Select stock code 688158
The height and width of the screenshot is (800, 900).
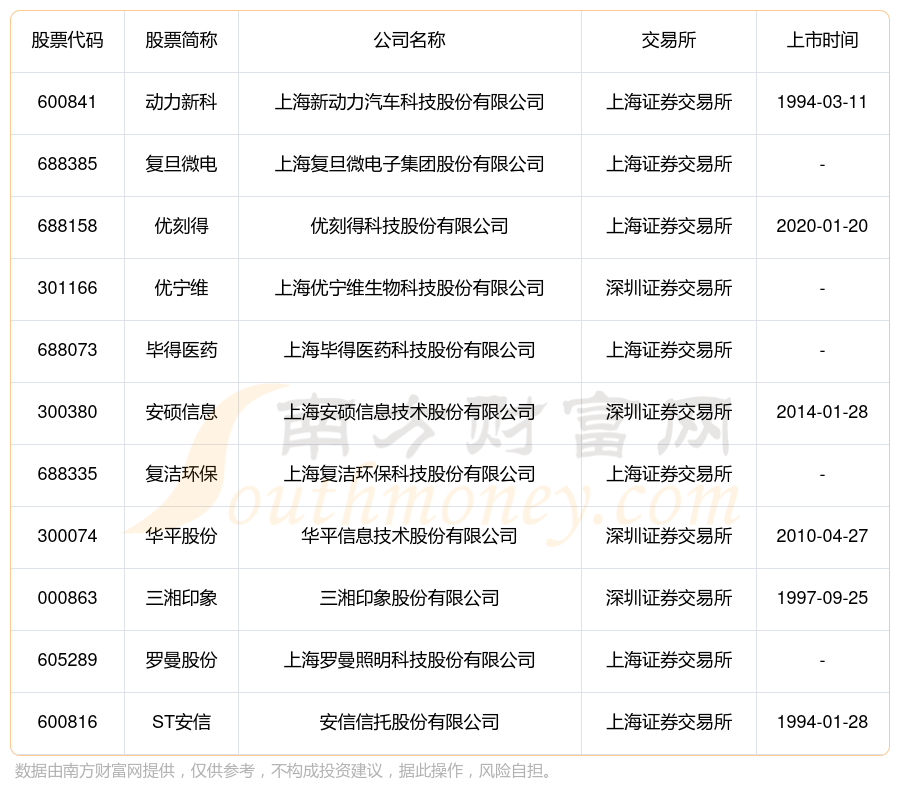pyautogui.click(x=67, y=226)
